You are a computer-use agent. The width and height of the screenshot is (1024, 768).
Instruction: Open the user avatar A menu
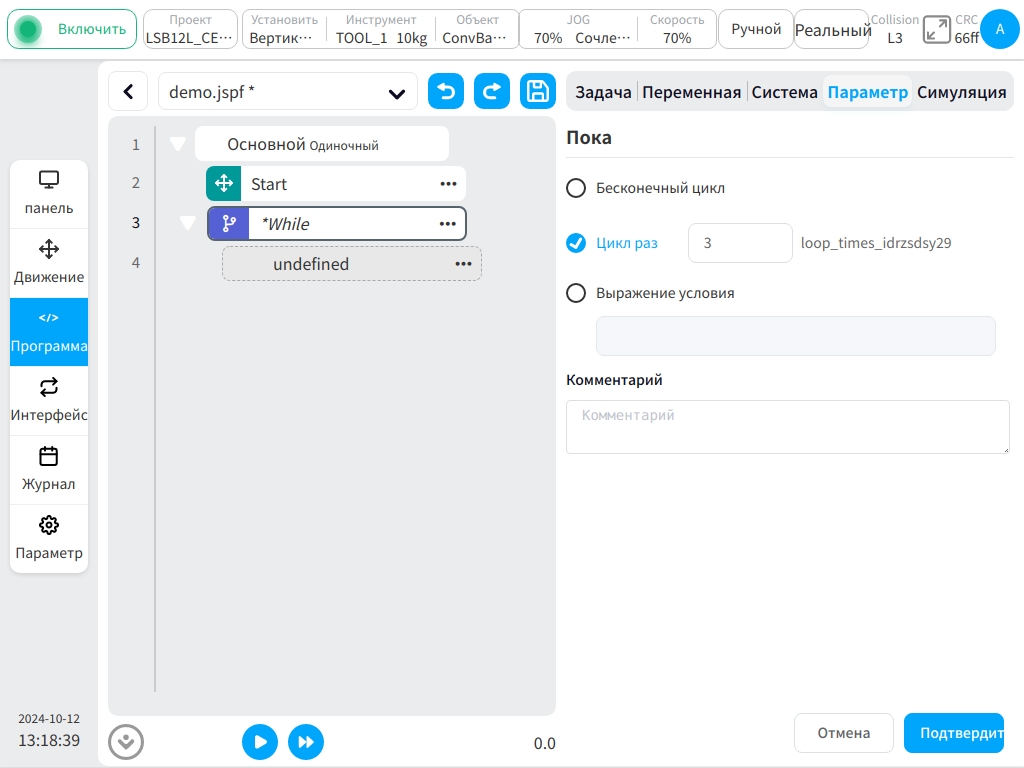coord(999,29)
